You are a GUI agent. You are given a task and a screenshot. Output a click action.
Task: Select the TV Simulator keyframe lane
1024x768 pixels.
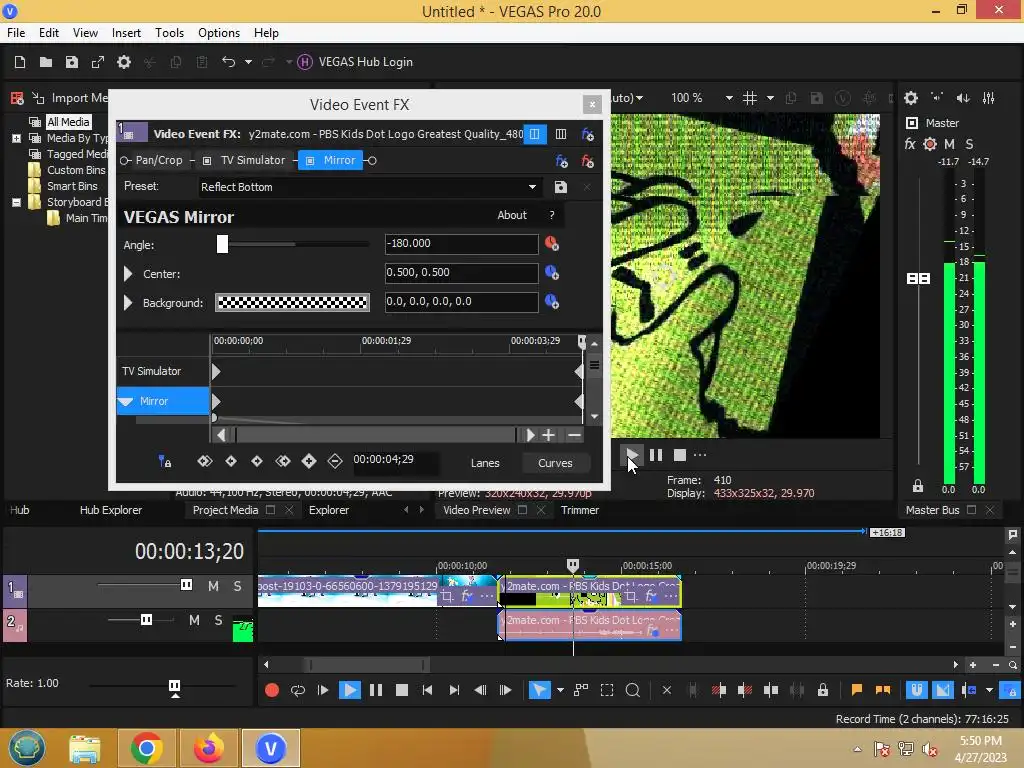tap(163, 371)
